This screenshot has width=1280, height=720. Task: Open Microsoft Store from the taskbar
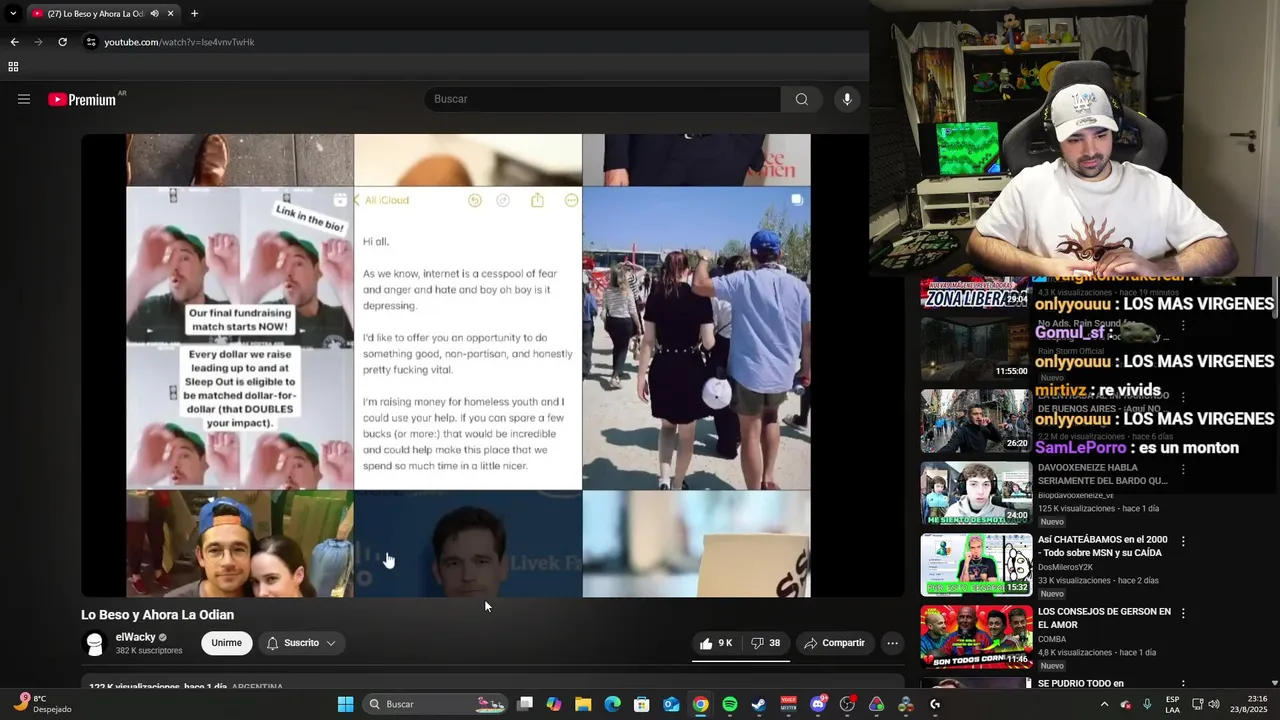tap(642, 704)
